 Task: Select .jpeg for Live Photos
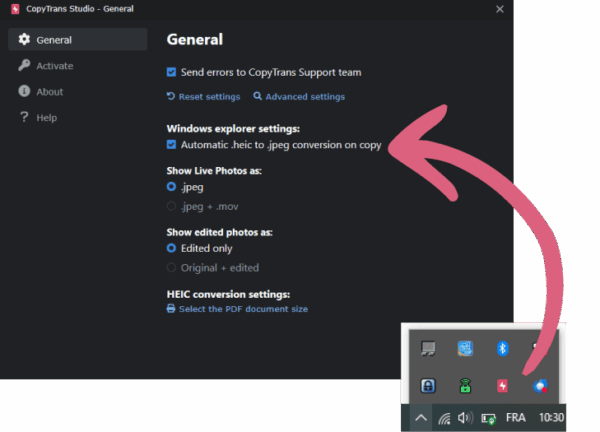click(x=171, y=187)
